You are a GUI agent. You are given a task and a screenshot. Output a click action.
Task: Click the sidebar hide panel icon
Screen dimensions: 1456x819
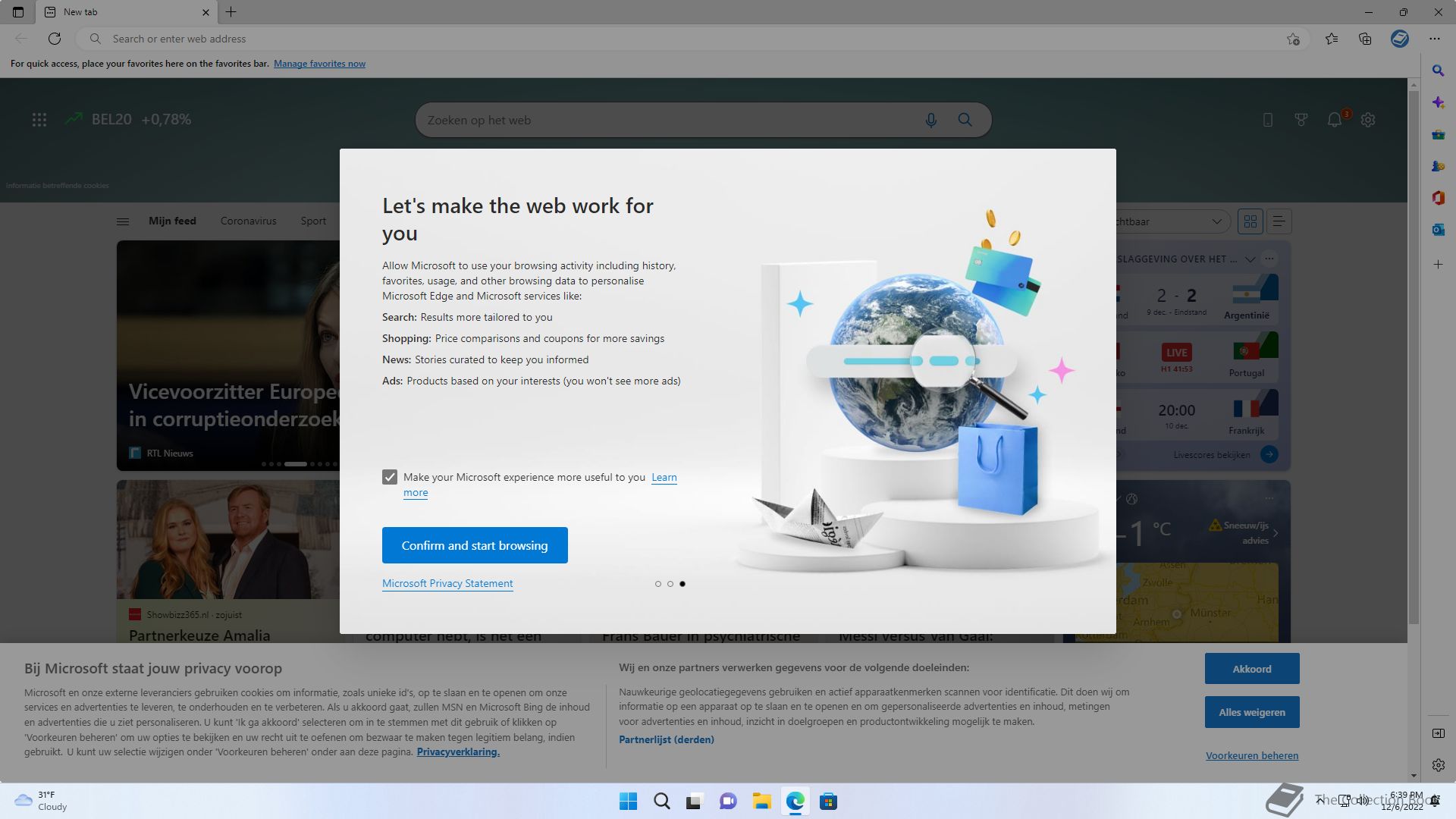coord(1438,733)
